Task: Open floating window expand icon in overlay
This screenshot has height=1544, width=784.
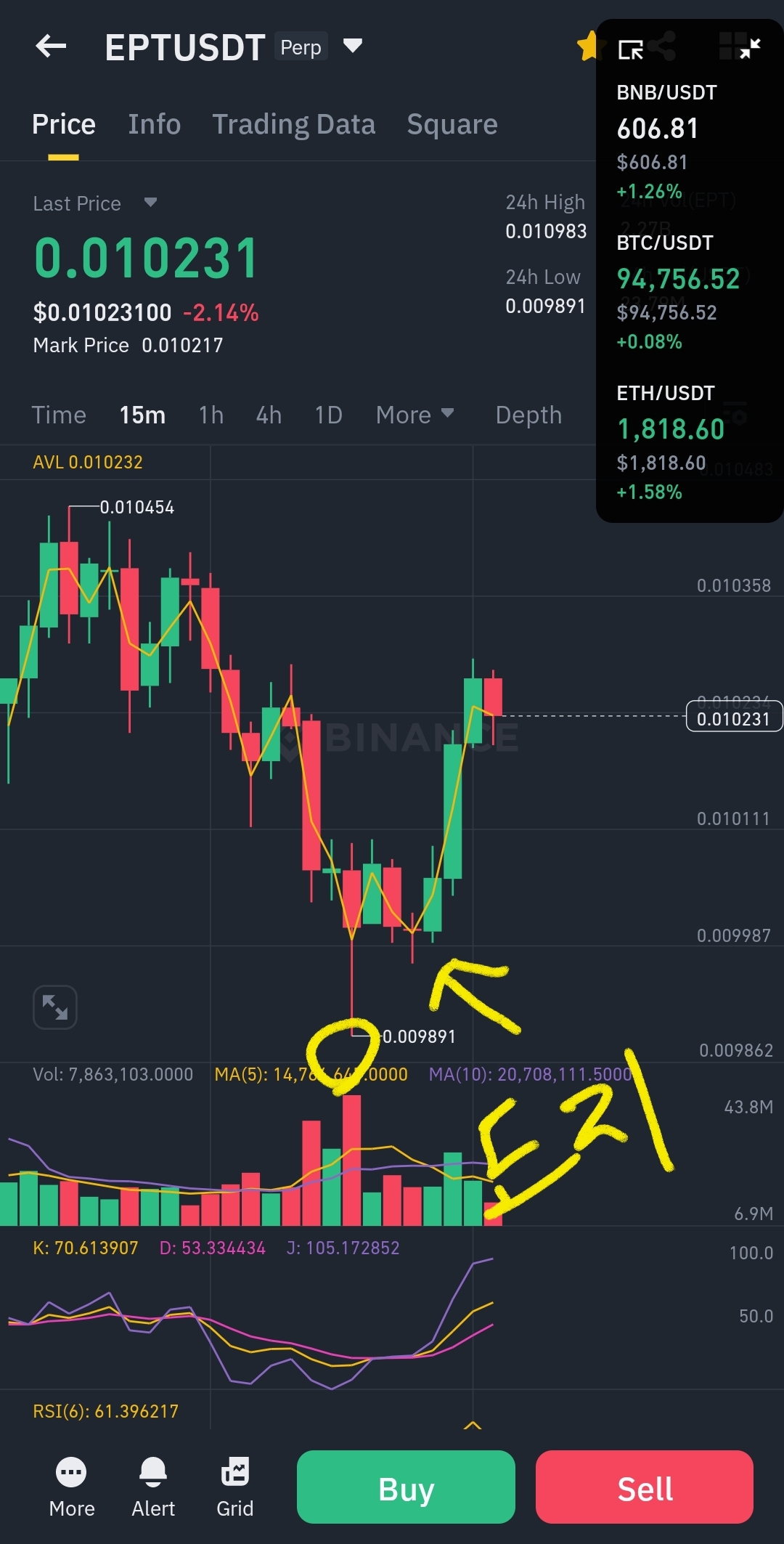Action: pyautogui.click(x=630, y=49)
